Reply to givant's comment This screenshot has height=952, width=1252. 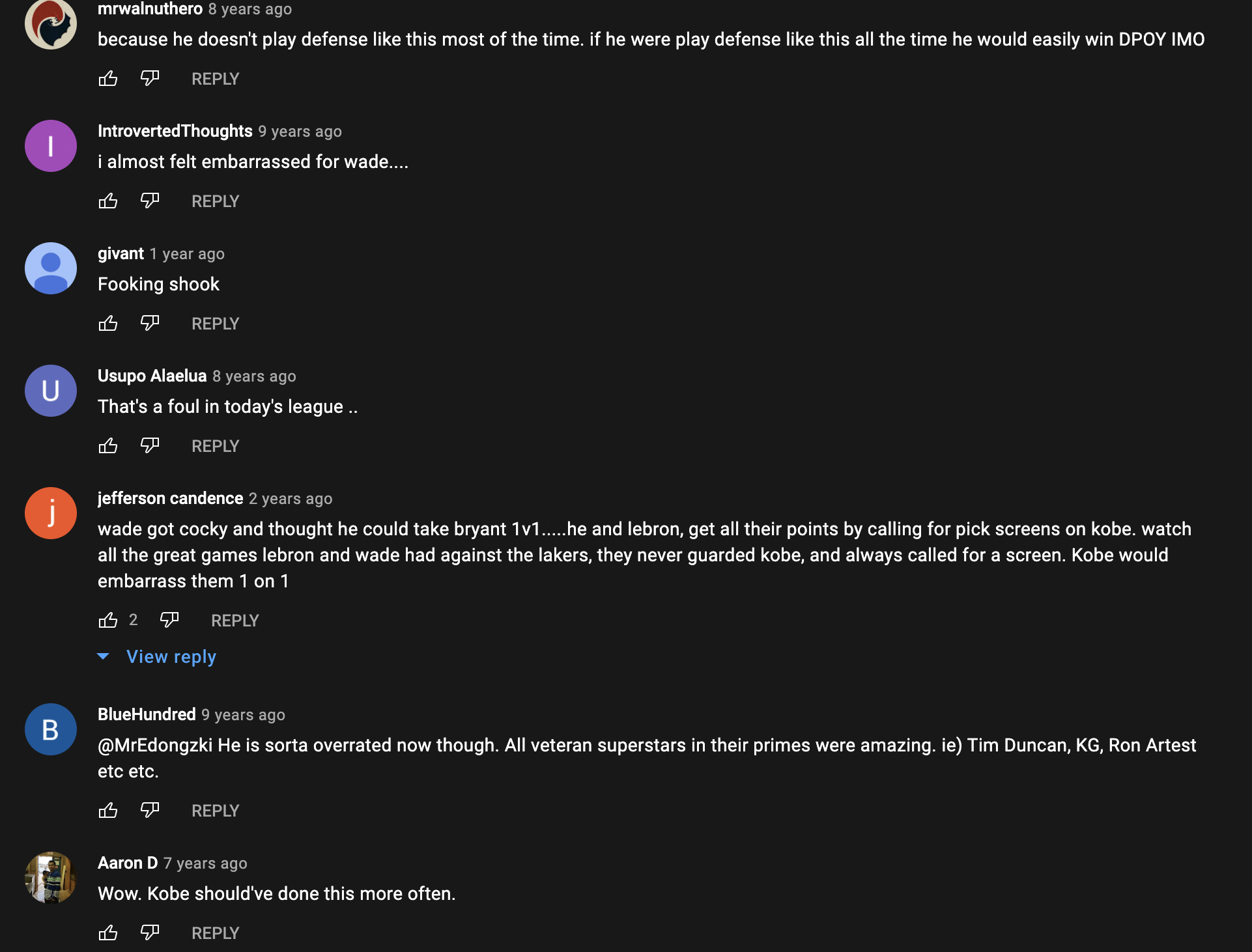[x=215, y=324]
